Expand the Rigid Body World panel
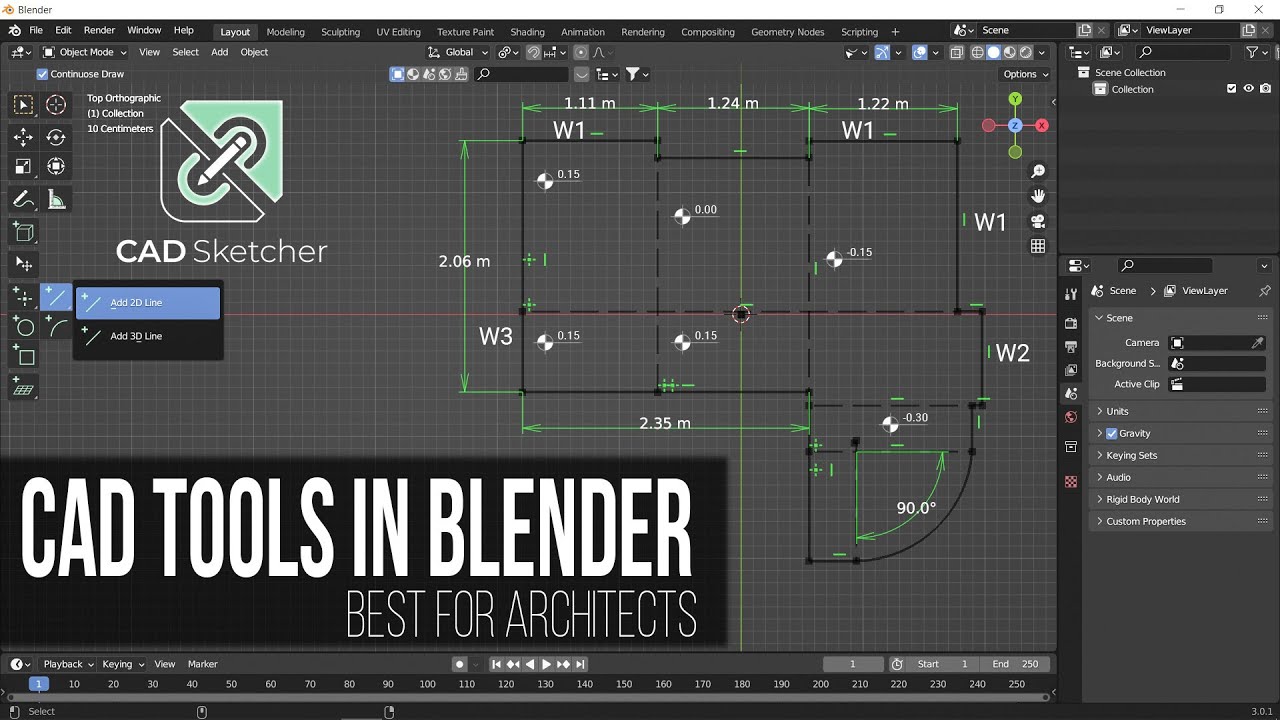Screen dimensions: 1280x720 1180,499
